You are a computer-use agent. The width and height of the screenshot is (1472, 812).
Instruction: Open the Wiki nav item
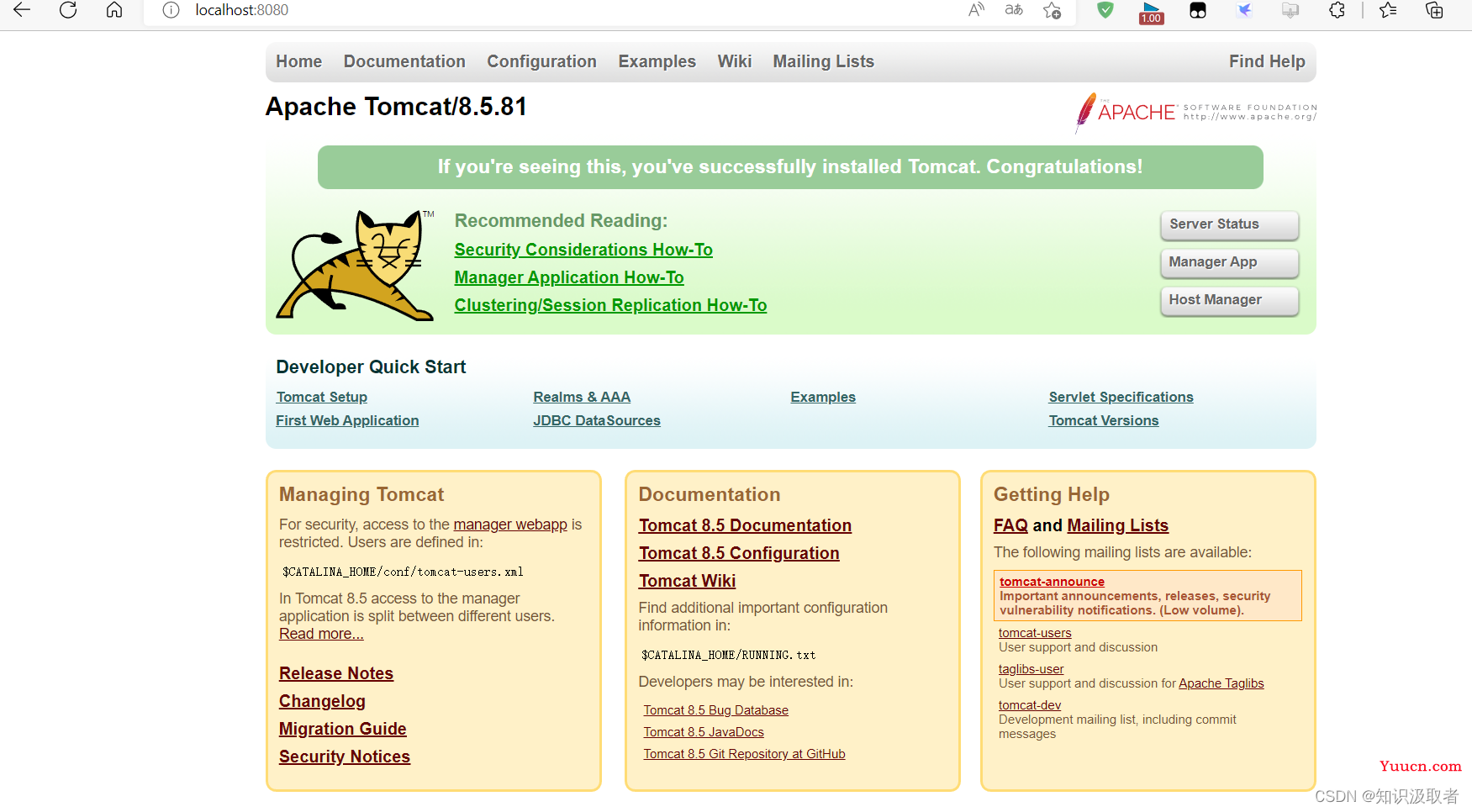[x=734, y=61]
